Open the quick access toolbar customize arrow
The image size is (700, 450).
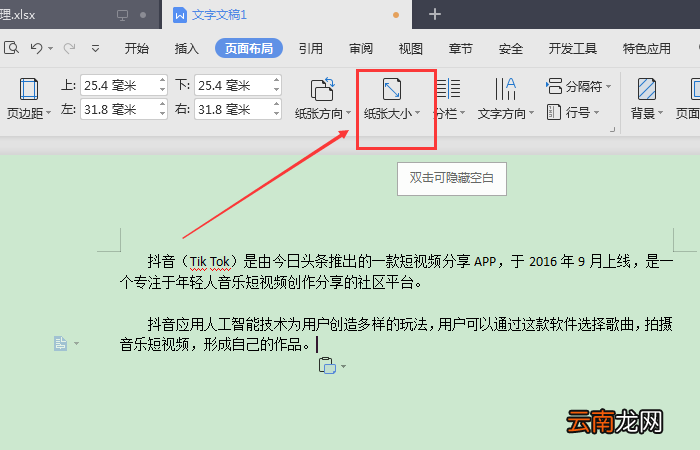tap(95, 48)
